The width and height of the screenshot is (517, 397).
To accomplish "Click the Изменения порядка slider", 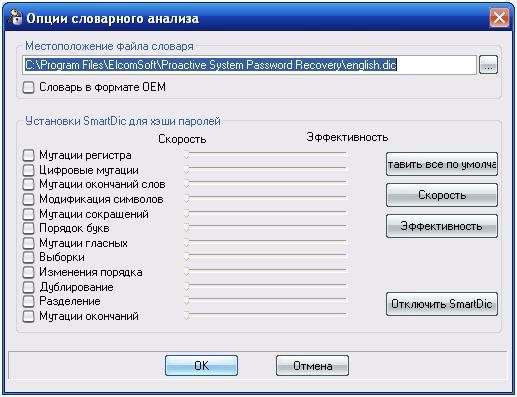I will click(265, 272).
